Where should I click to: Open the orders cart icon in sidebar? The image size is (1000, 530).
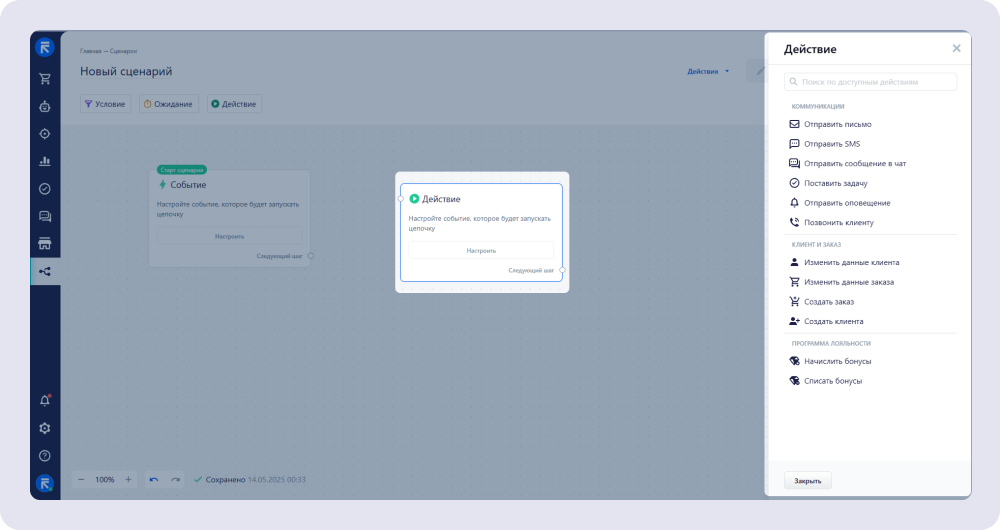pos(45,79)
